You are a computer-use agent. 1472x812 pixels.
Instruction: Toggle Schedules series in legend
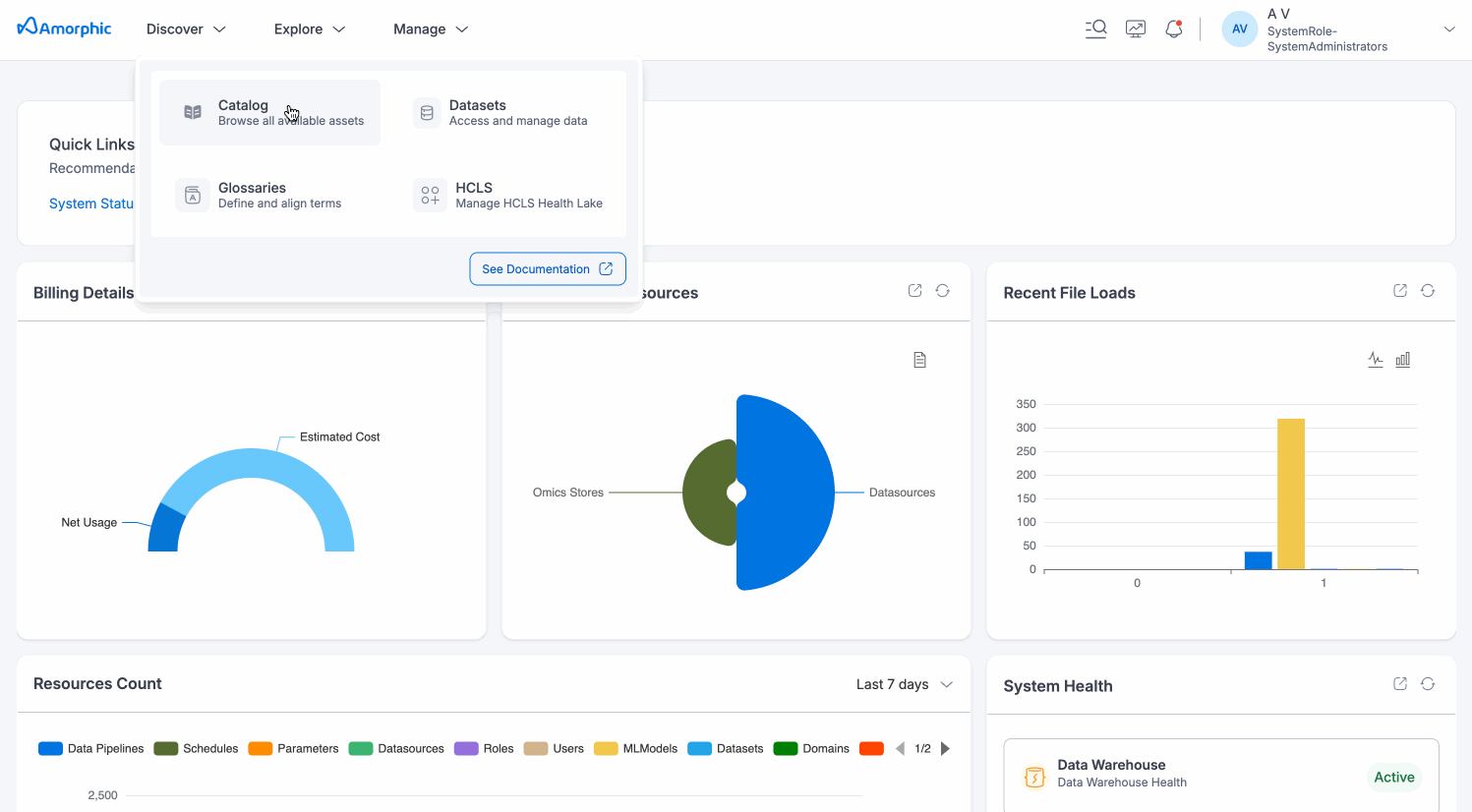click(197, 749)
